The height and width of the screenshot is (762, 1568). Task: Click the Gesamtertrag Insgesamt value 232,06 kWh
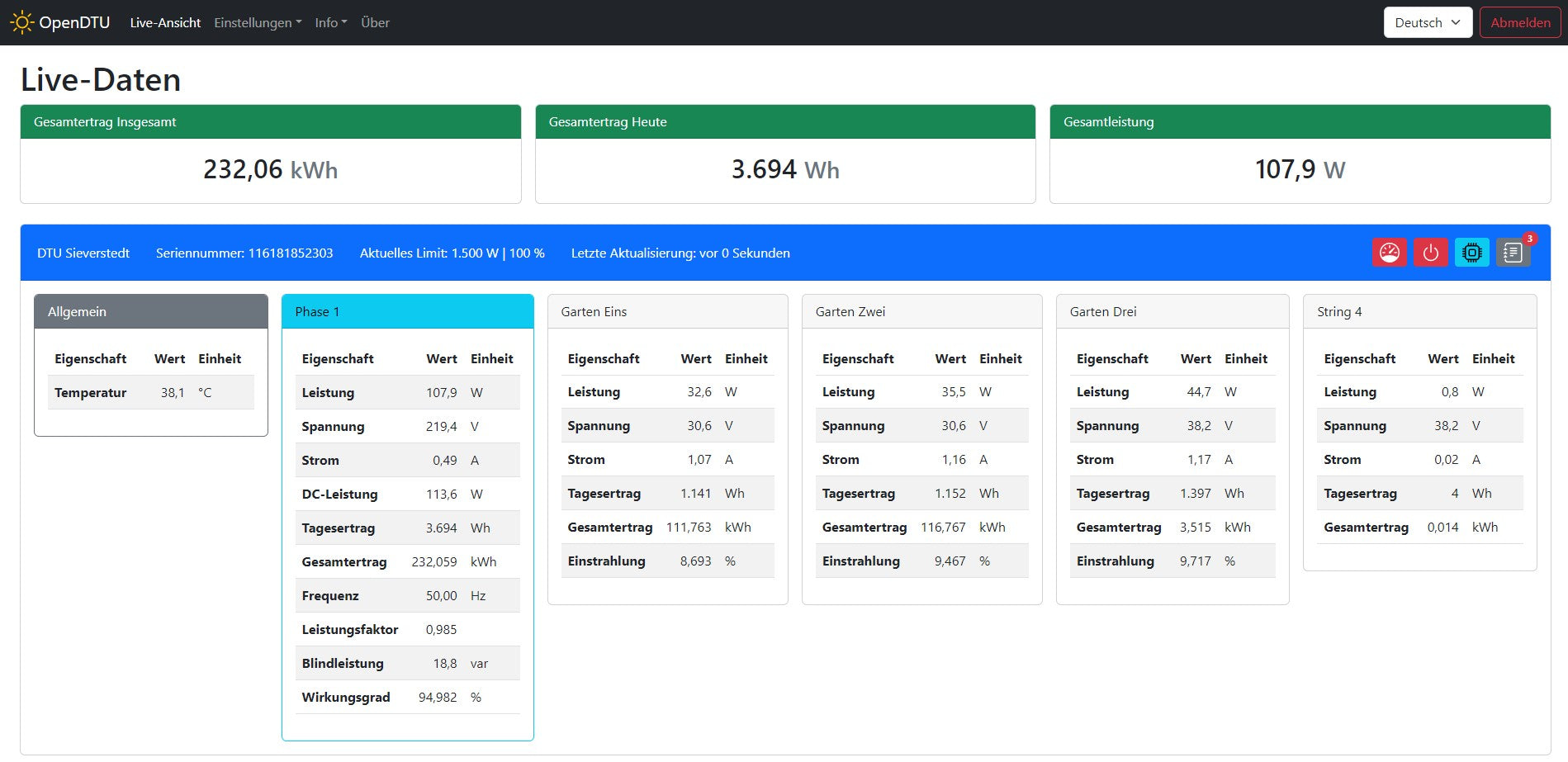tap(271, 169)
